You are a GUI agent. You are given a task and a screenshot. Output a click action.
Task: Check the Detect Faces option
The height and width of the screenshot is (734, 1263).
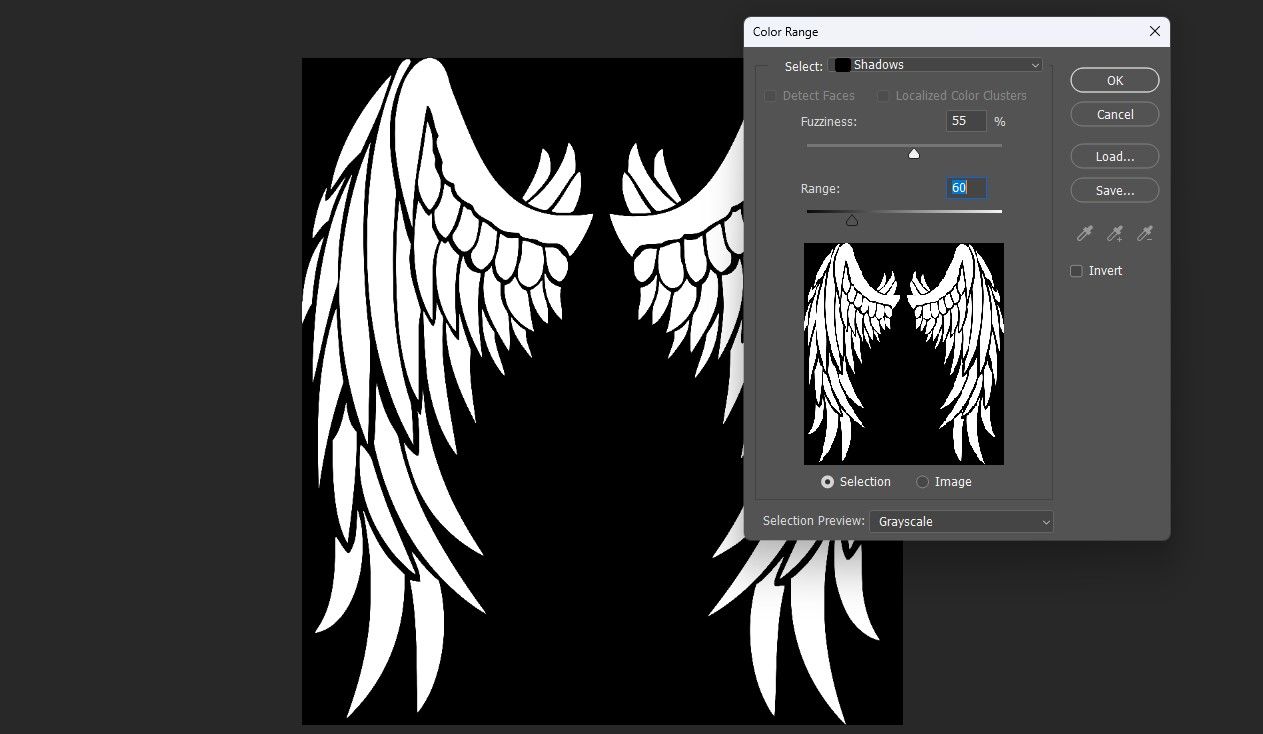click(x=770, y=95)
